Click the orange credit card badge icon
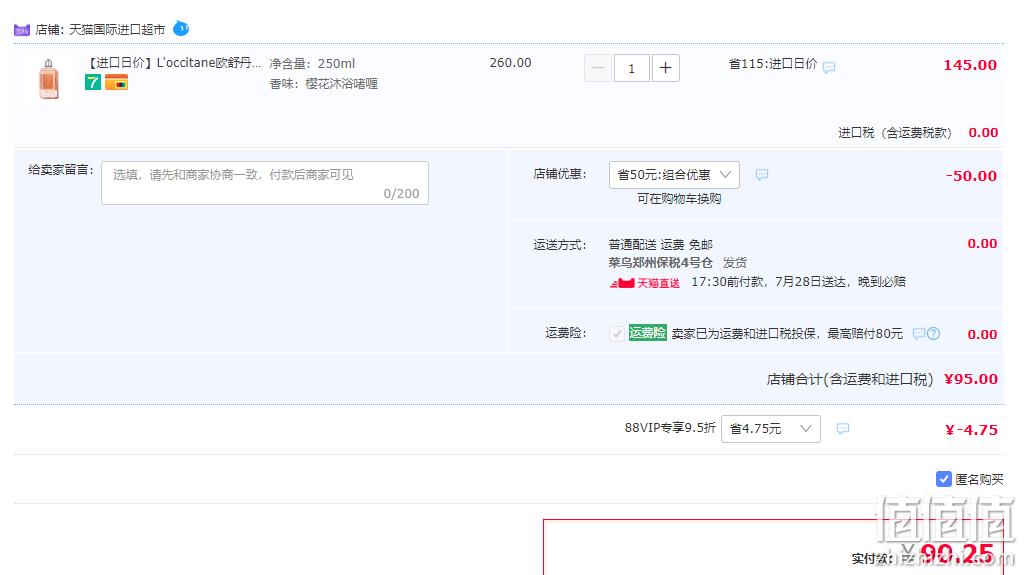This screenshot has height=575, width=1024. (x=116, y=82)
